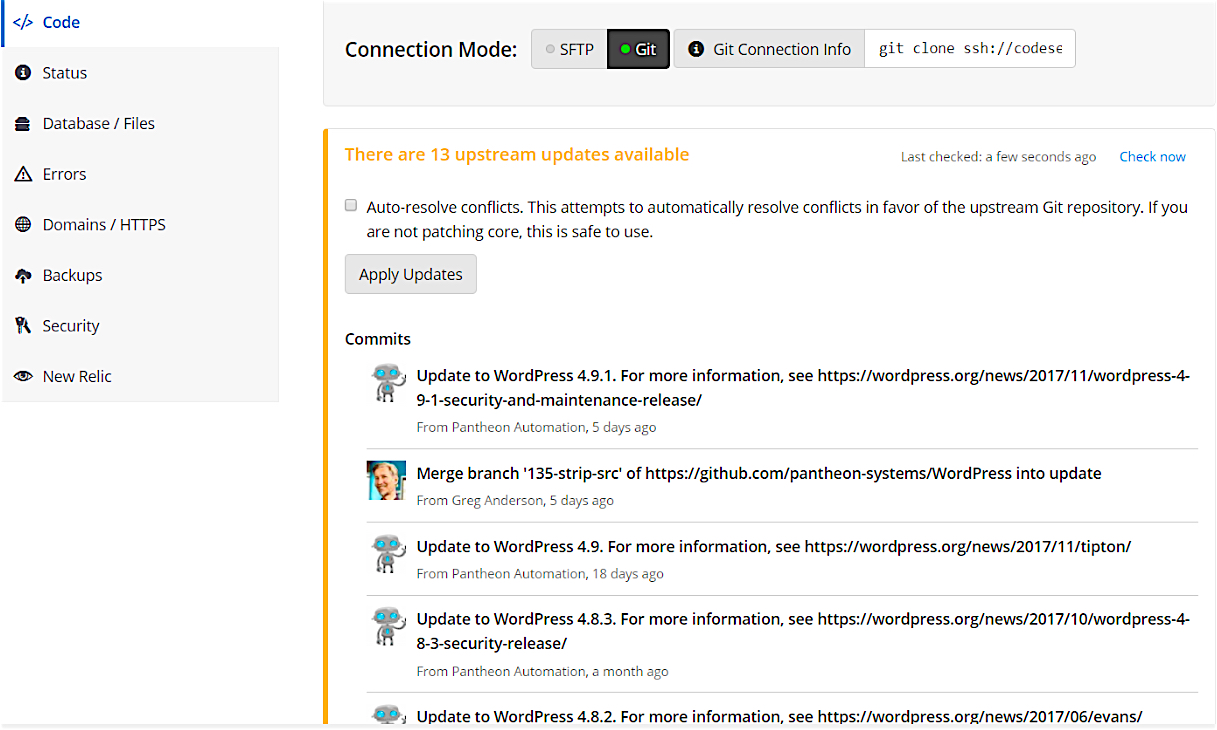The image size is (1217, 730).
Task: Click the Security keys icon
Action: pos(23,326)
